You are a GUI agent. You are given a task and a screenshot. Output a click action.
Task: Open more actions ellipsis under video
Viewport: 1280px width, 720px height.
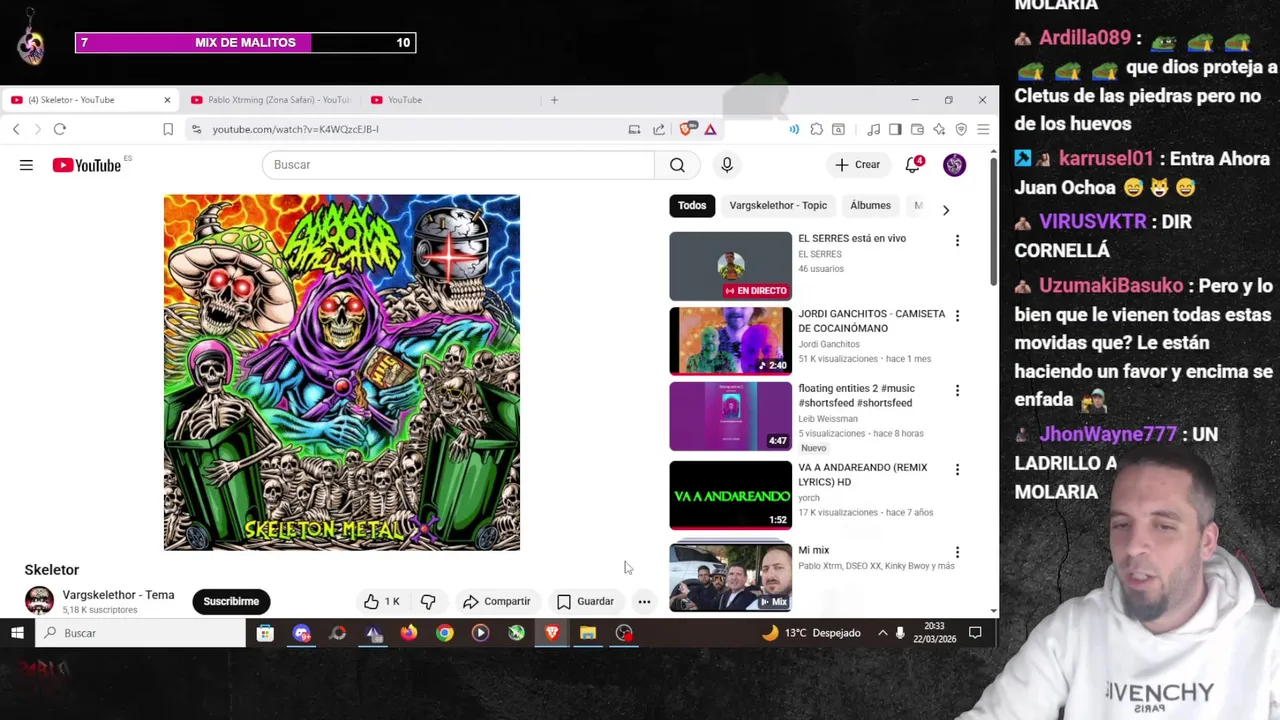[644, 601]
